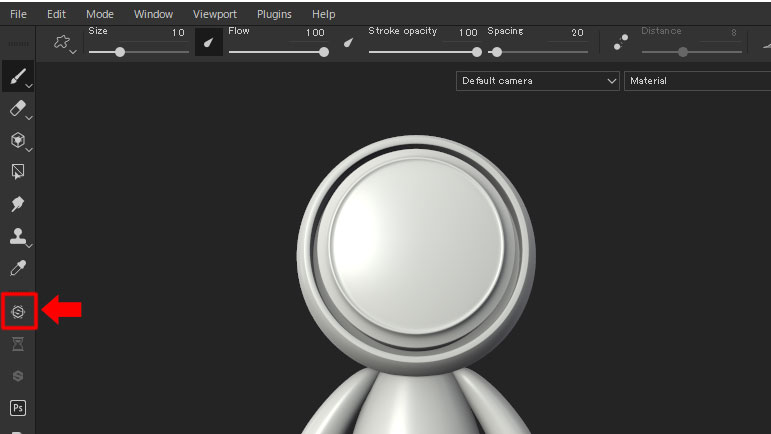Open the Plugins menu
771x434 pixels.
(x=274, y=14)
